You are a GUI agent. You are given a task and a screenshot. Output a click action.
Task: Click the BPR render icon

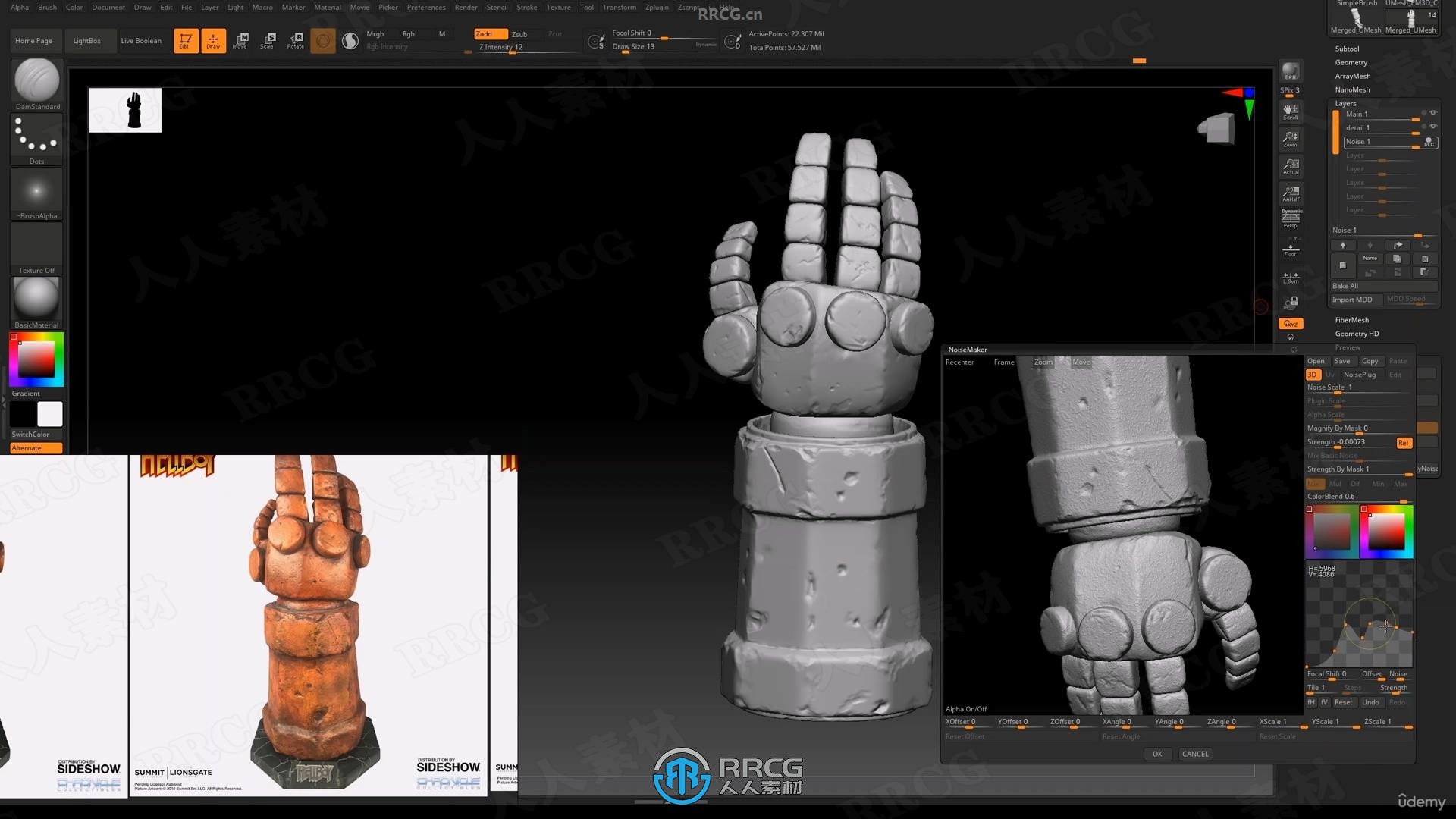click(x=1291, y=71)
